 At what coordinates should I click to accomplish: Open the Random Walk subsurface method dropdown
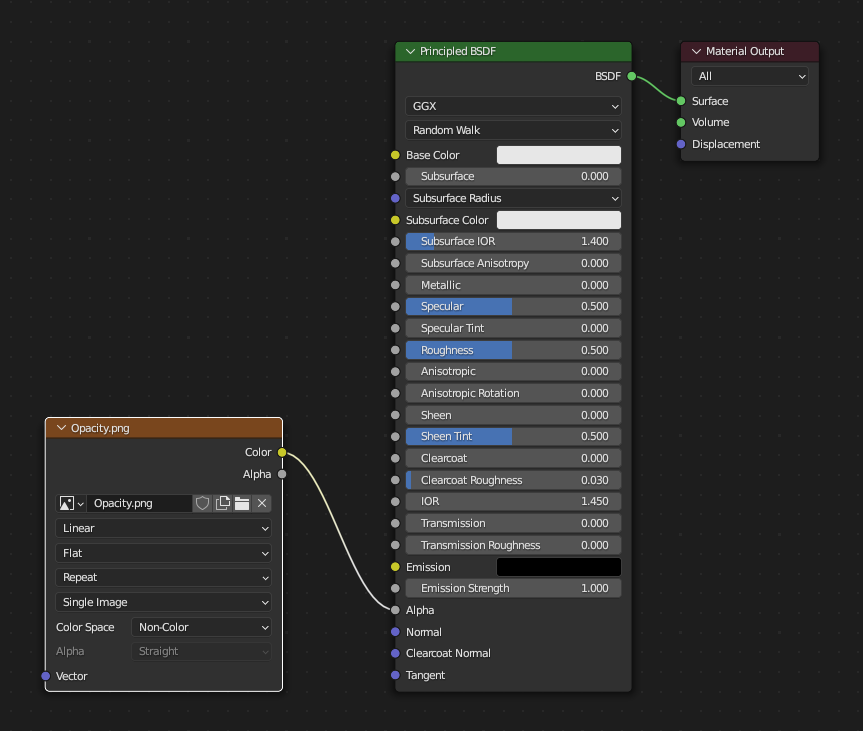click(513, 130)
